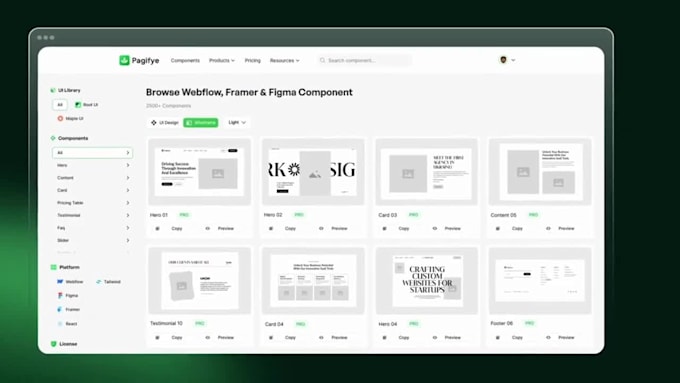This screenshot has height=383, width=680.
Task: Click the search magnifier icon
Action: pyautogui.click(x=322, y=60)
